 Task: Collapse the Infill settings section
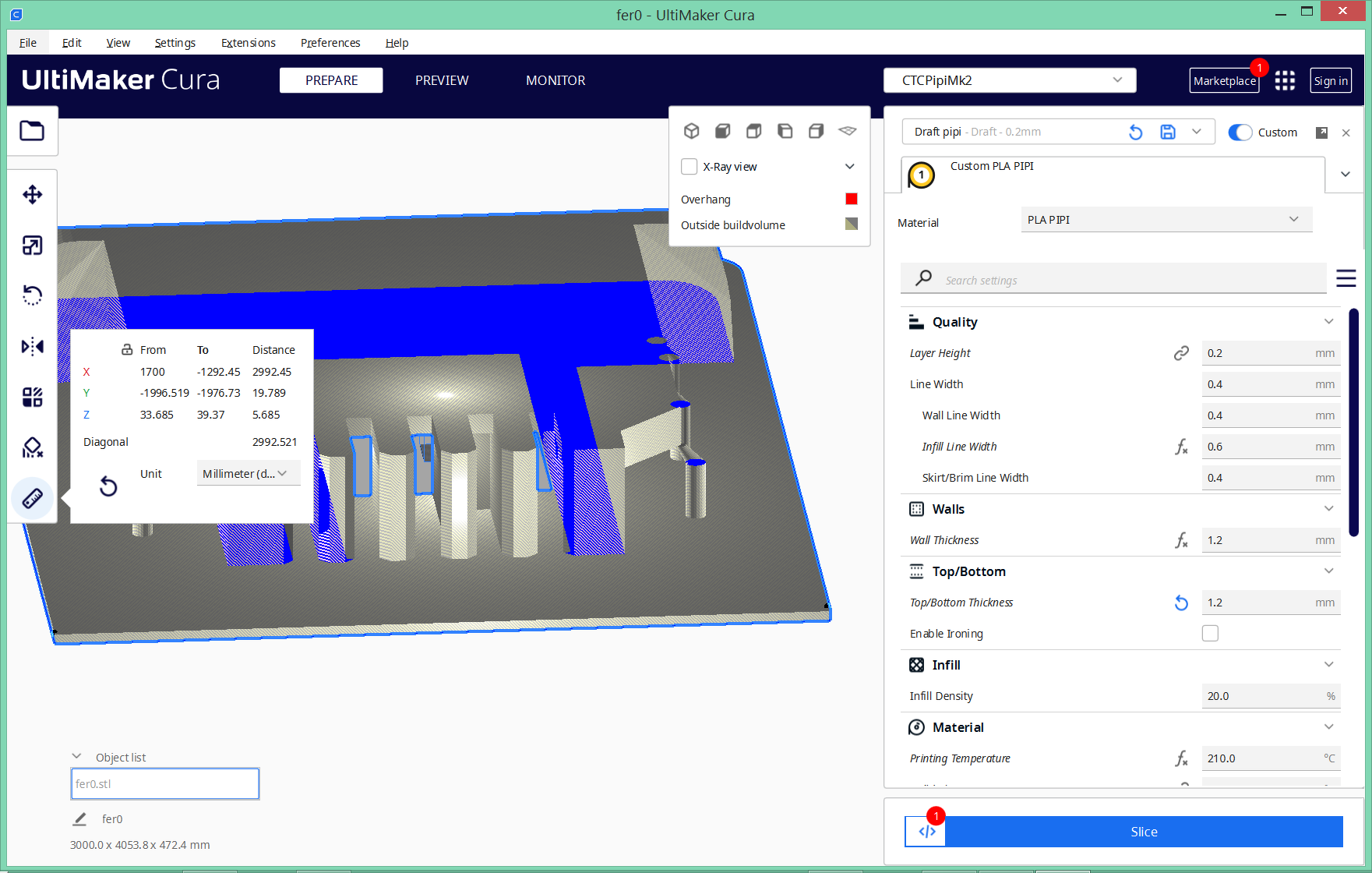pyautogui.click(x=1328, y=665)
